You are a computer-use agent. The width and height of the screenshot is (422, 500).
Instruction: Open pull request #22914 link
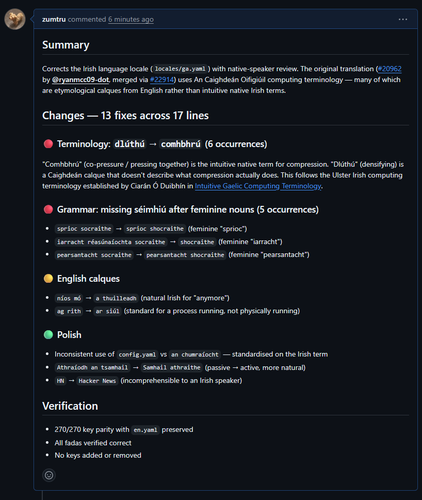coord(162,80)
